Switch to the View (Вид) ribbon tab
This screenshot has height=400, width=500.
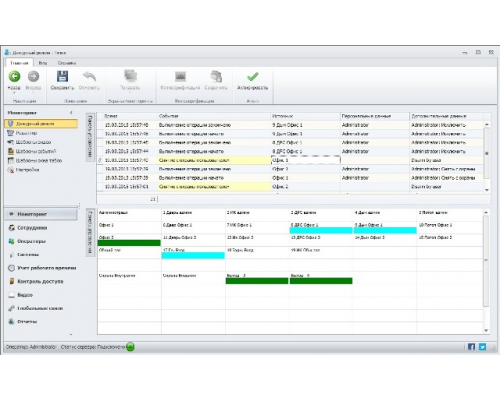click(x=43, y=63)
